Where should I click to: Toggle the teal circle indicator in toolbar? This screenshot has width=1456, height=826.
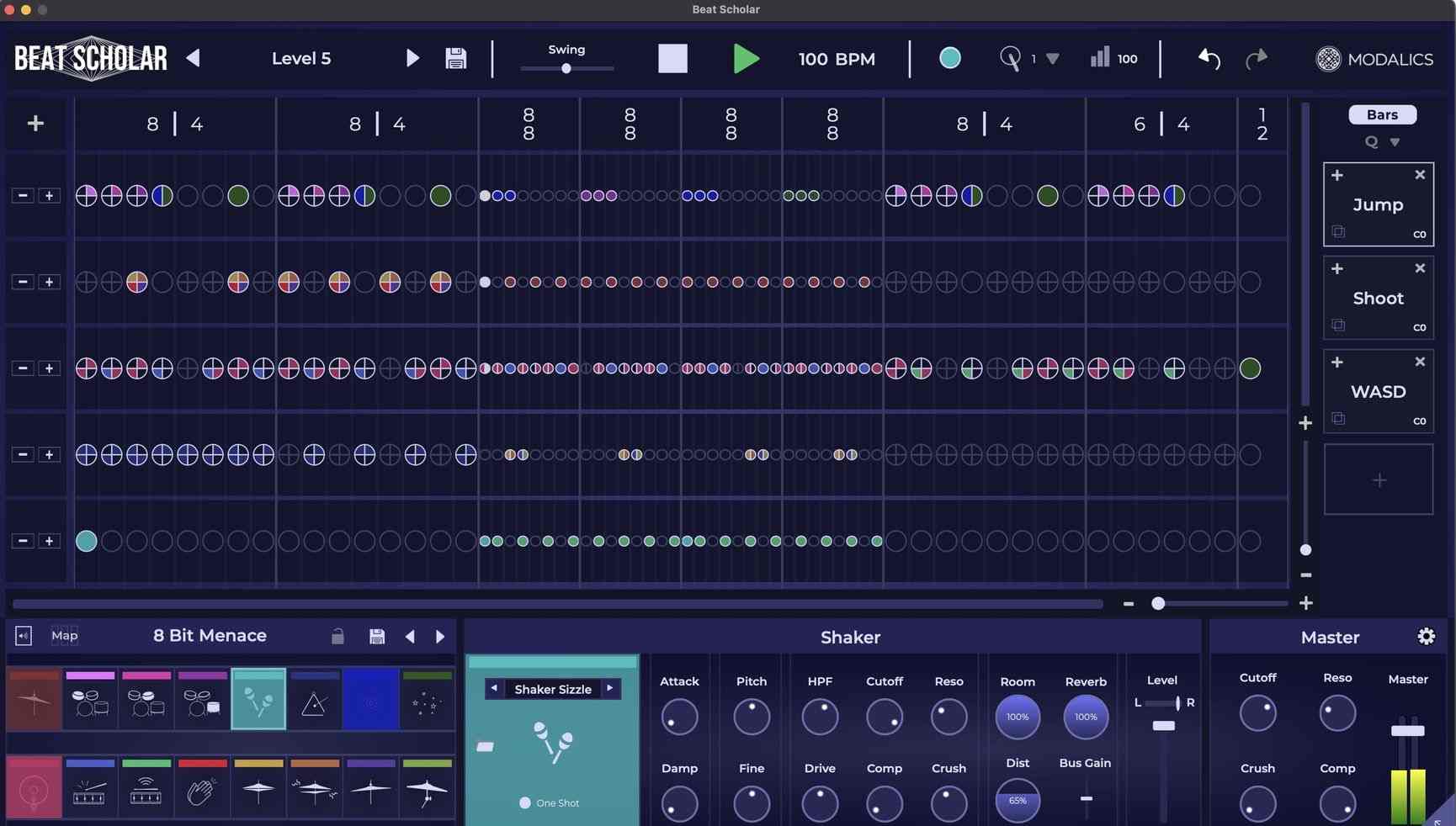pos(949,58)
